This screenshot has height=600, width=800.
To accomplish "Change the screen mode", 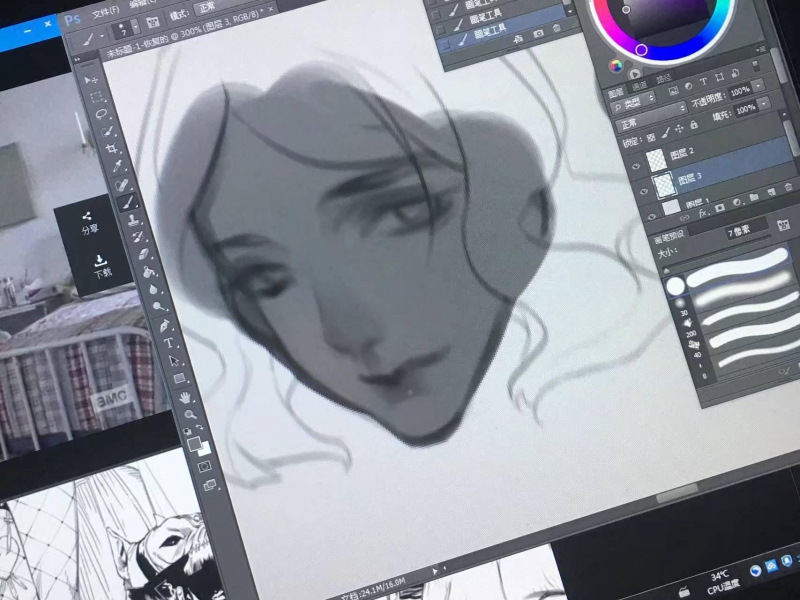I will pyautogui.click(x=210, y=485).
